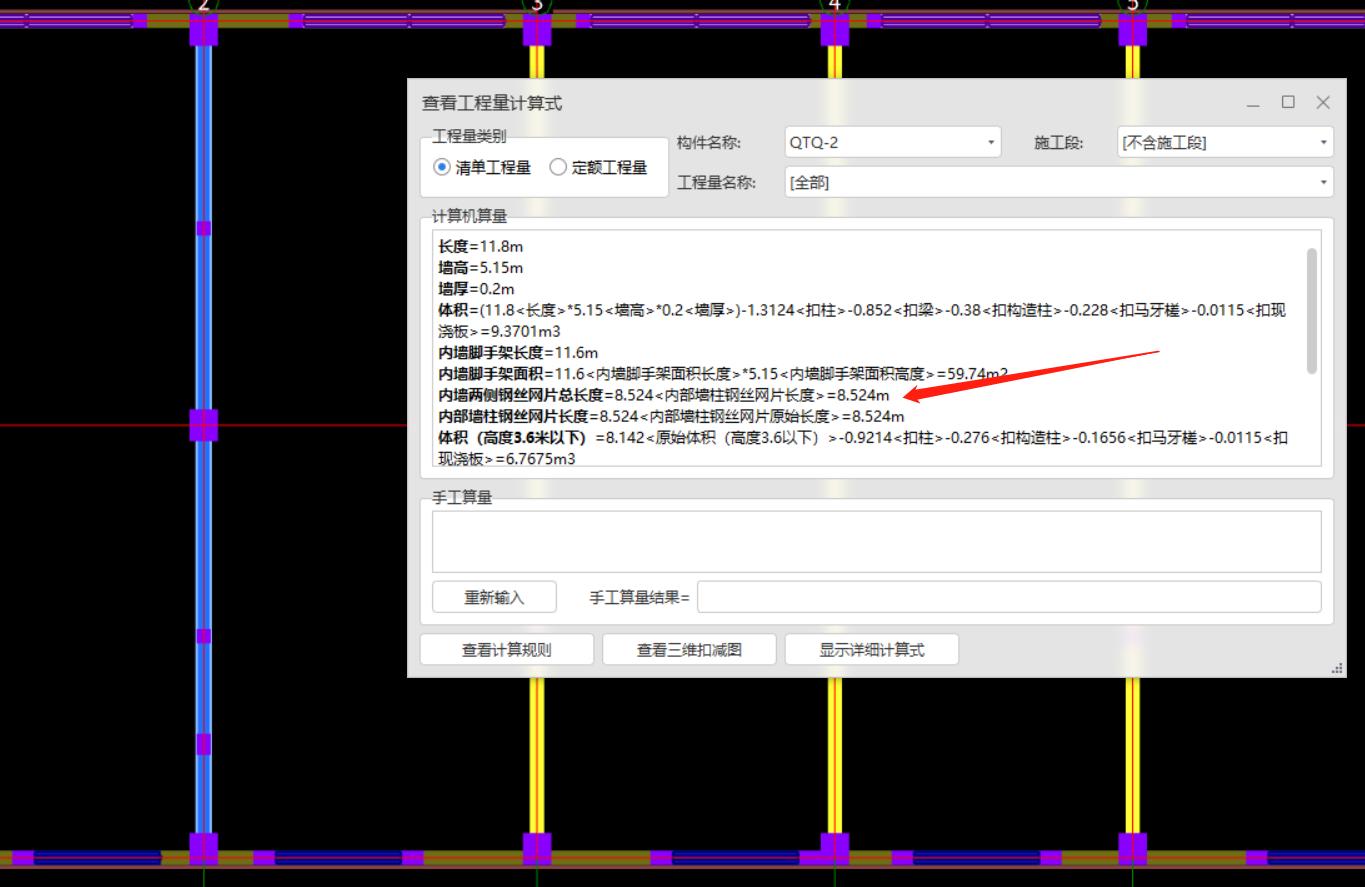The image size is (1365, 887).
Task: Click the 墙厚=0.2m line
Action: pyautogui.click(x=477, y=289)
